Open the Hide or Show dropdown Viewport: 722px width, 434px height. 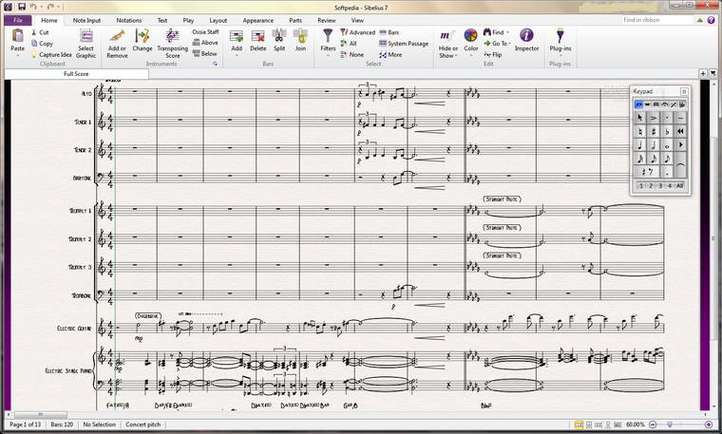click(x=448, y=44)
